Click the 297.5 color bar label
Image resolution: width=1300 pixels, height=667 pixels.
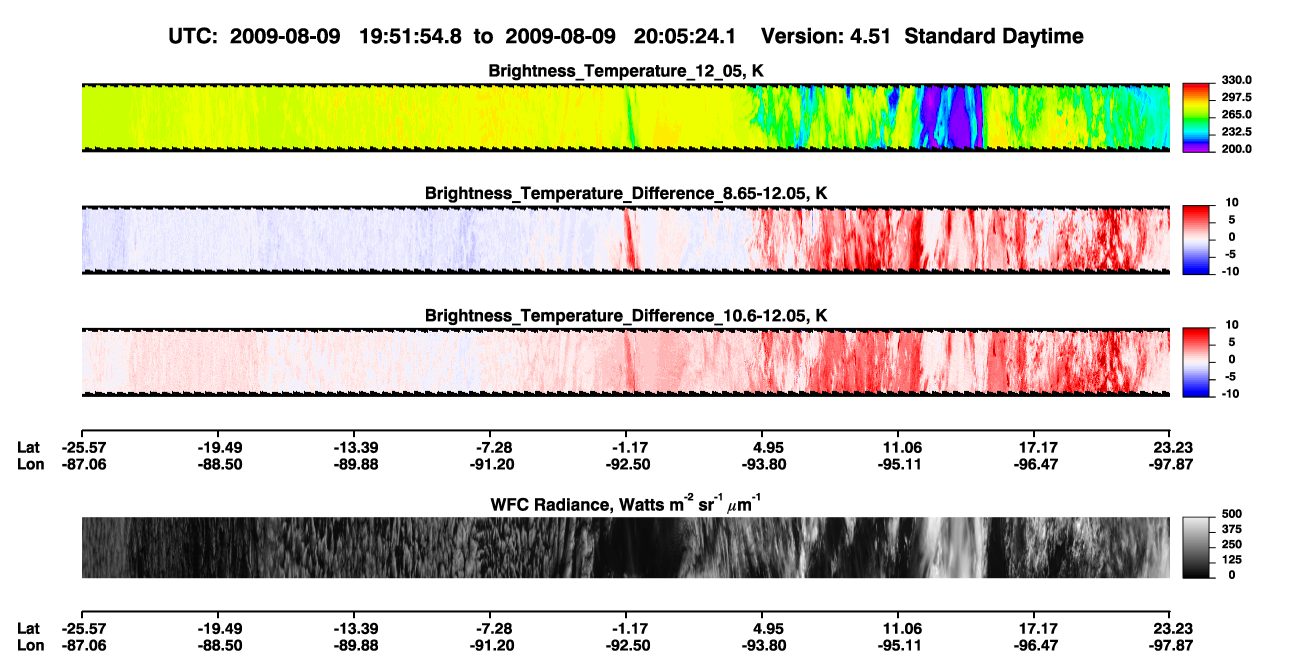click(1238, 97)
